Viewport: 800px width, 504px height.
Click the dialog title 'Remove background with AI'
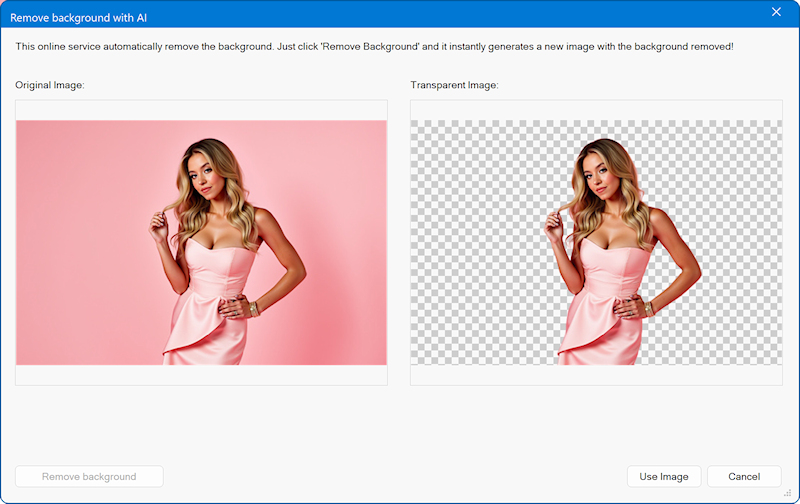coord(79,18)
